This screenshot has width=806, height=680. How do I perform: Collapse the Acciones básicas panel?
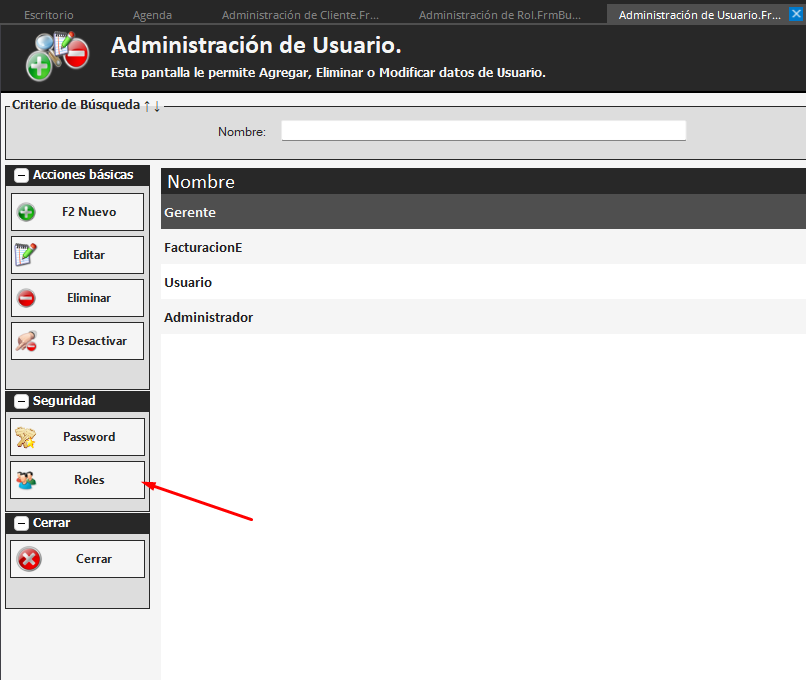coord(21,175)
